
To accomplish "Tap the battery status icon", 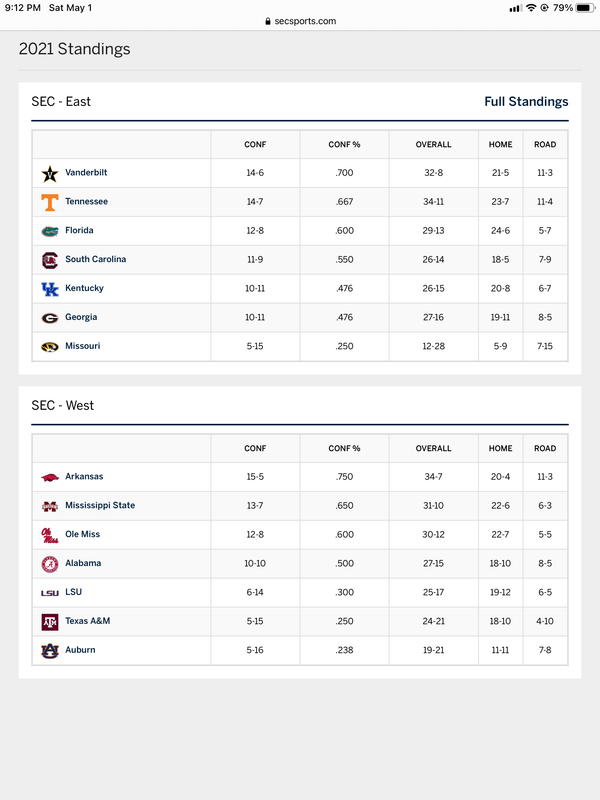I will coord(585,8).
